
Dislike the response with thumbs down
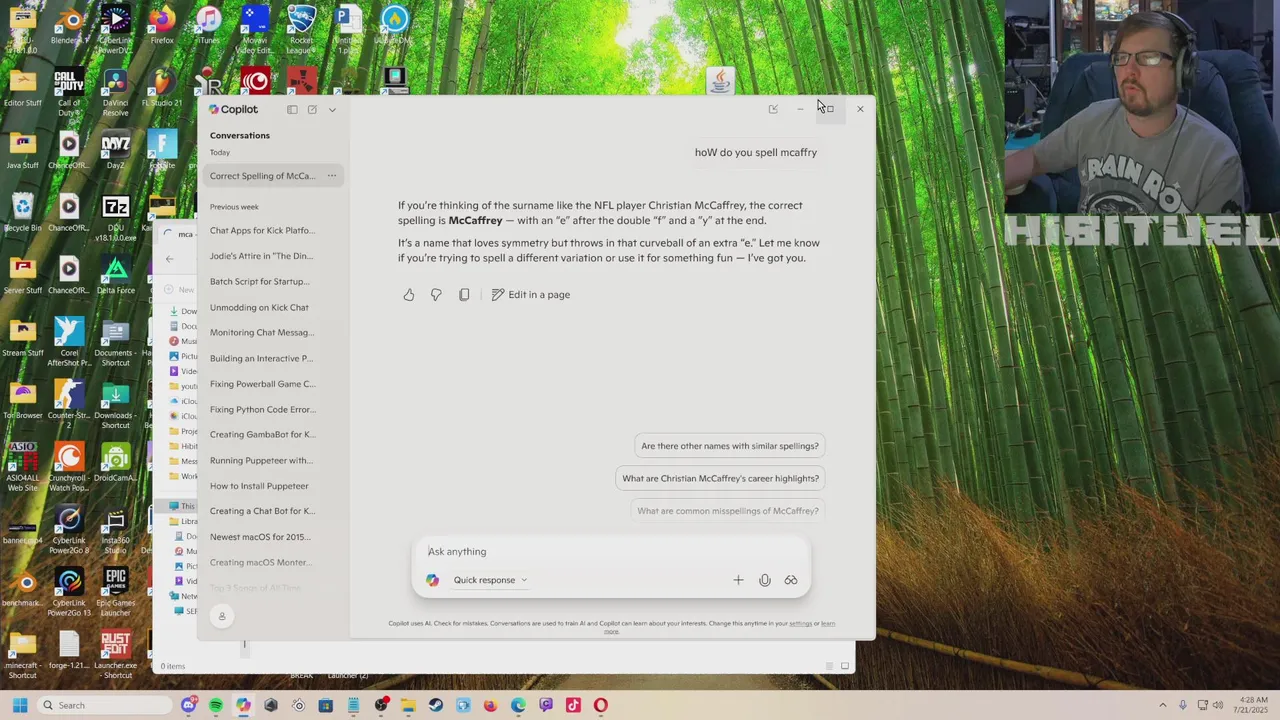tap(436, 295)
